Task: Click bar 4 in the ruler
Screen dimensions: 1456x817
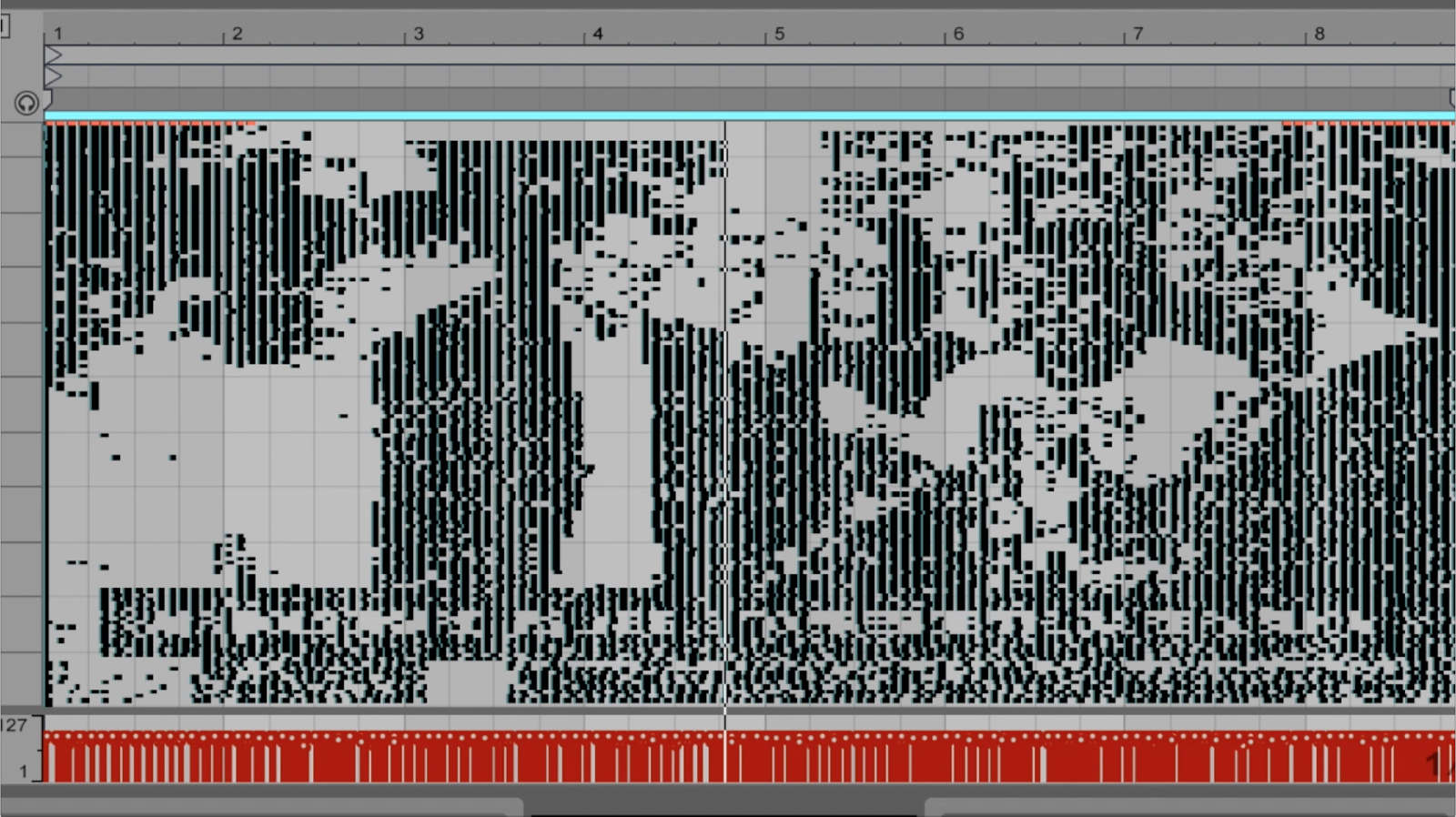Action: click(598, 34)
